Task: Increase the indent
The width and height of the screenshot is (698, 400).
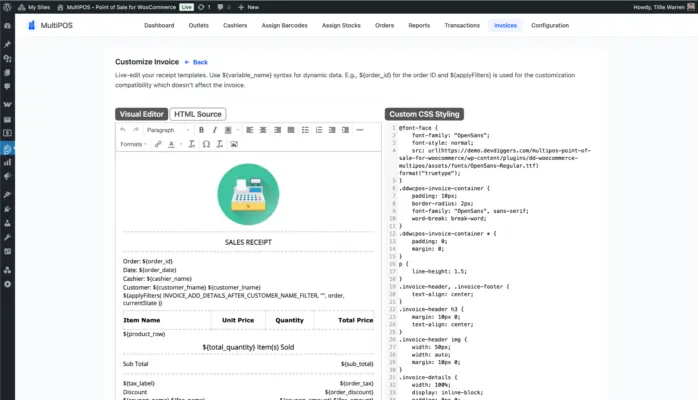Action: click(345, 130)
